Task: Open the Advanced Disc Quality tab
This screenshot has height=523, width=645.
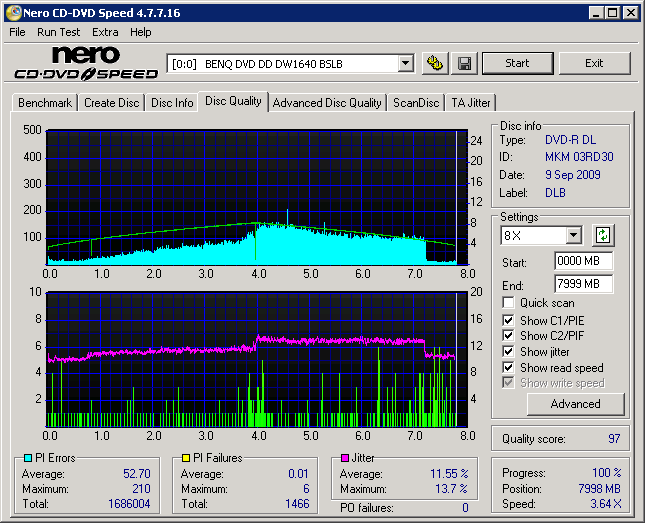Action: click(x=327, y=102)
